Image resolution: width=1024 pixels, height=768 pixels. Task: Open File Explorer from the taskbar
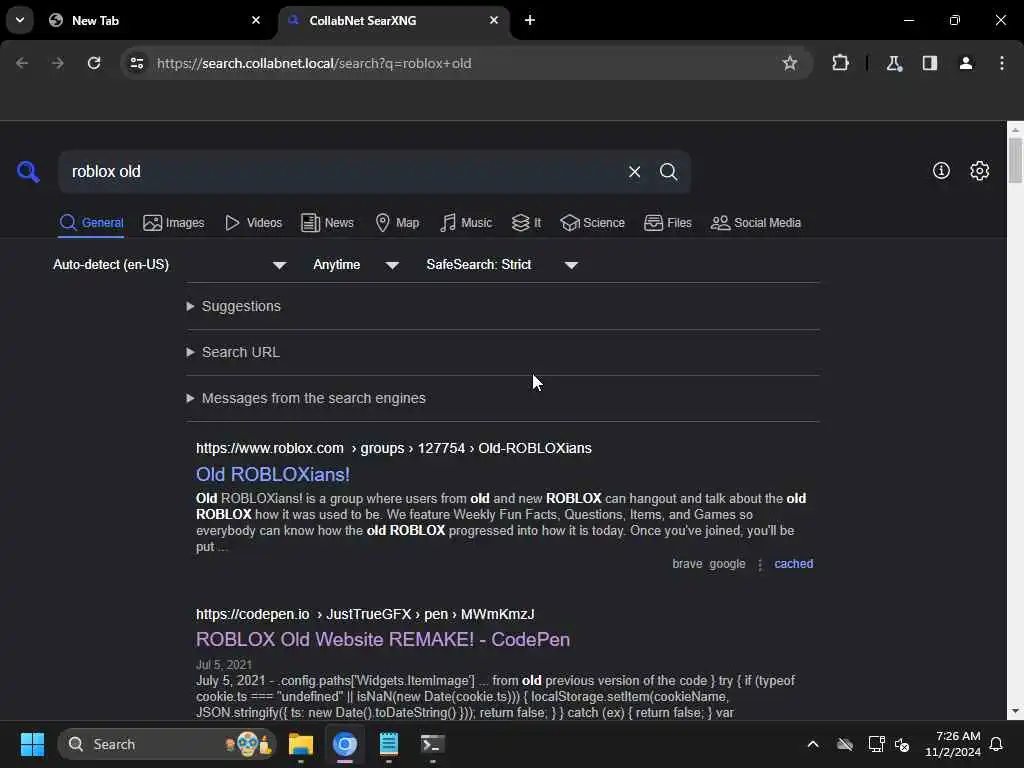300,744
